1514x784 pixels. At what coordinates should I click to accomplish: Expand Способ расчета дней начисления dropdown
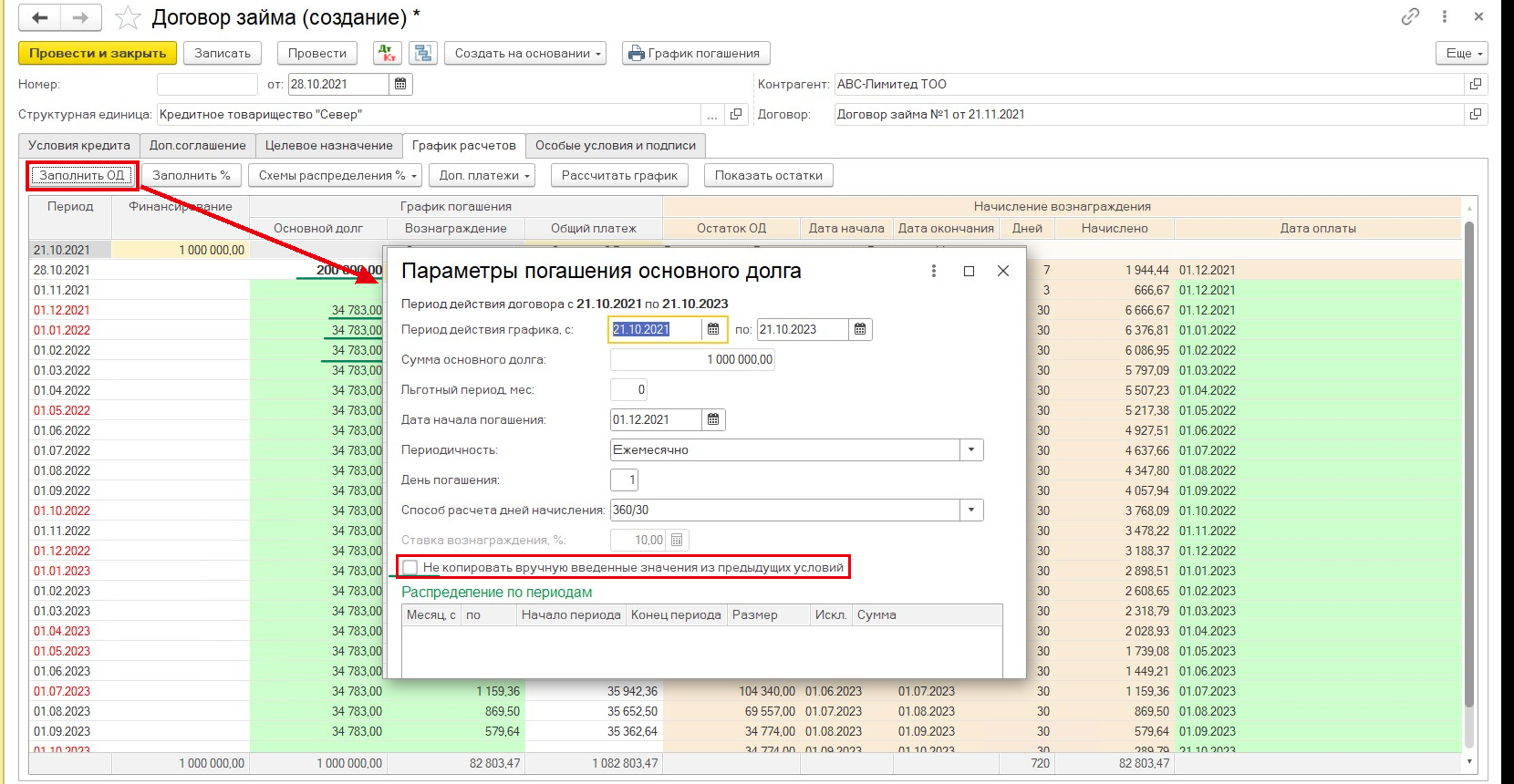pos(971,510)
